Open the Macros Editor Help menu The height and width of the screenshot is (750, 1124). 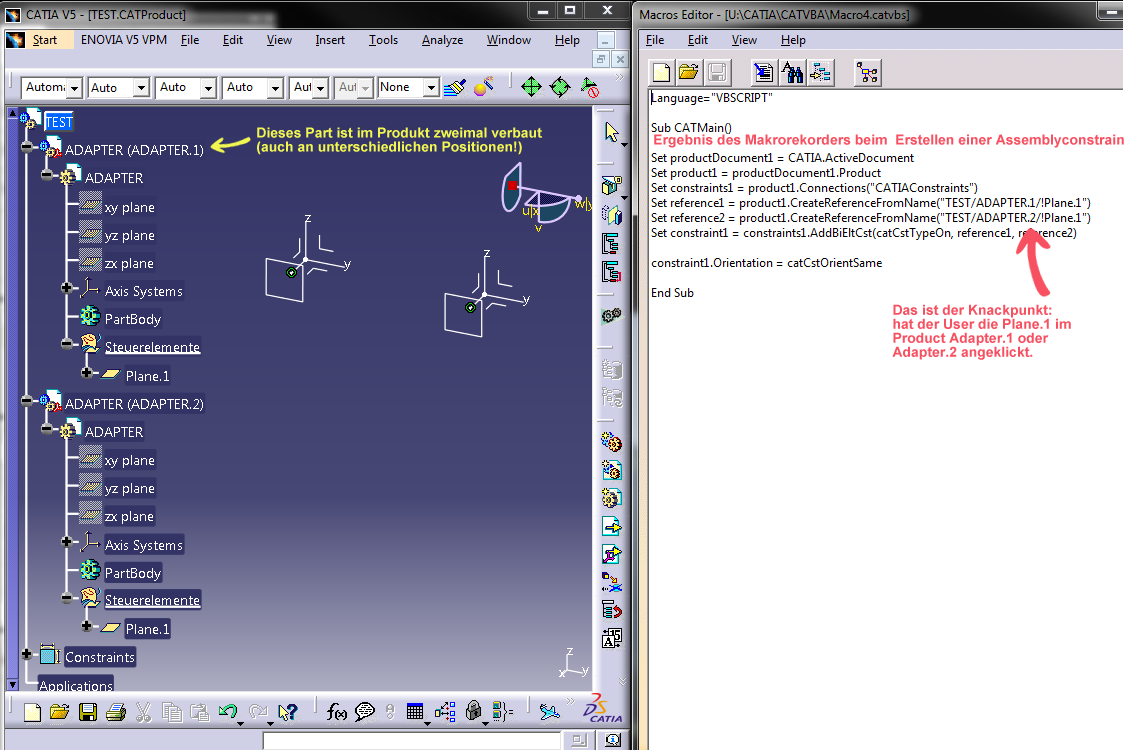[x=793, y=40]
